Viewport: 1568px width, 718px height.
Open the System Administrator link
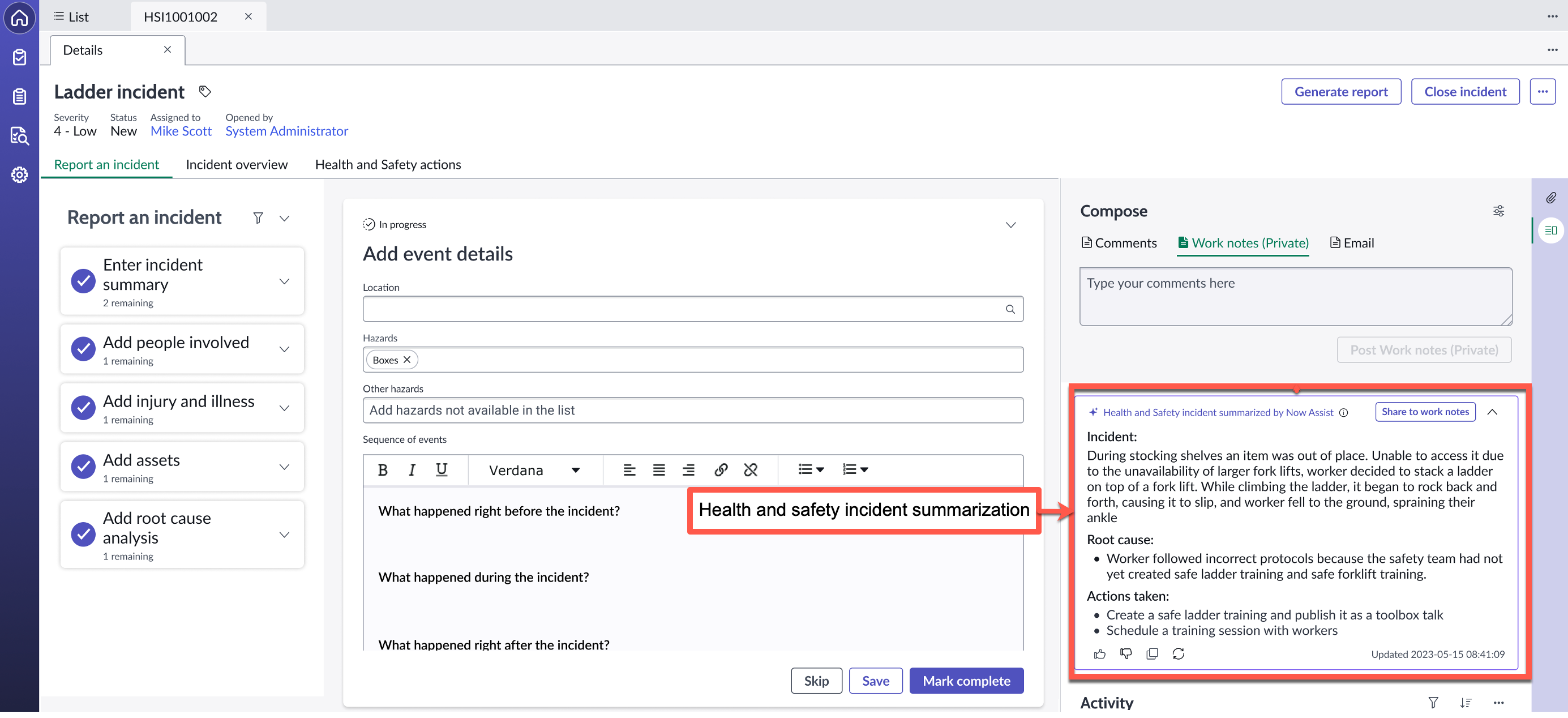pyautogui.click(x=286, y=131)
